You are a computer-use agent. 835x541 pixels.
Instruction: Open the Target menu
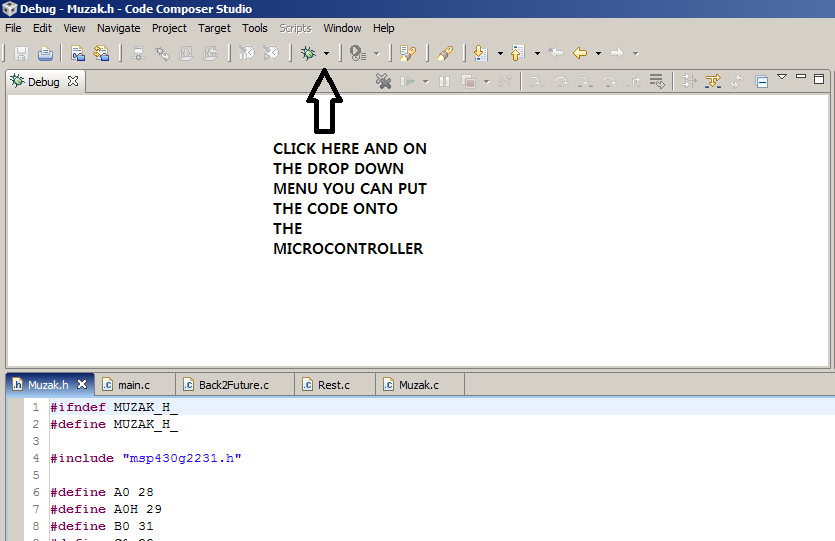214,28
